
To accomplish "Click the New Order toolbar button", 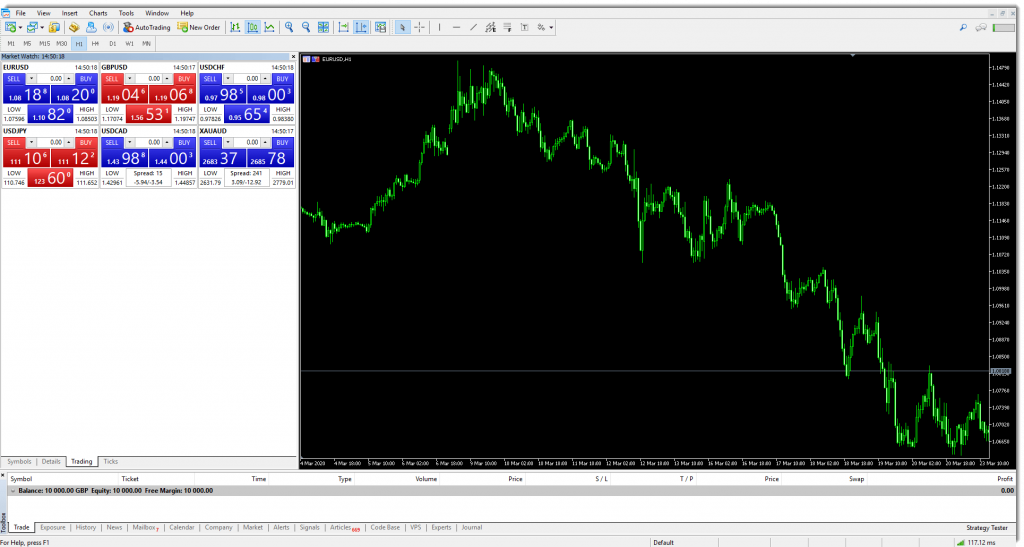I will (x=199, y=27).
